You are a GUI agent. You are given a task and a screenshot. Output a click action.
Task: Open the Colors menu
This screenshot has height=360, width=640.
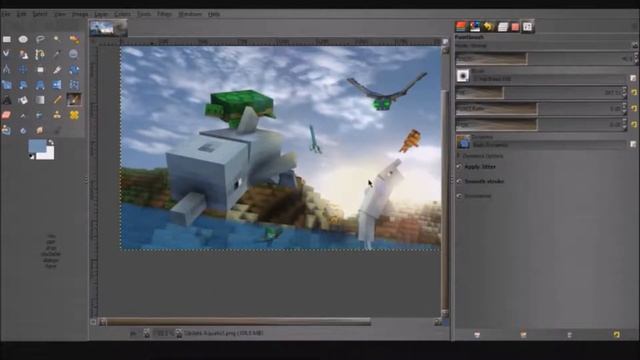122,14
